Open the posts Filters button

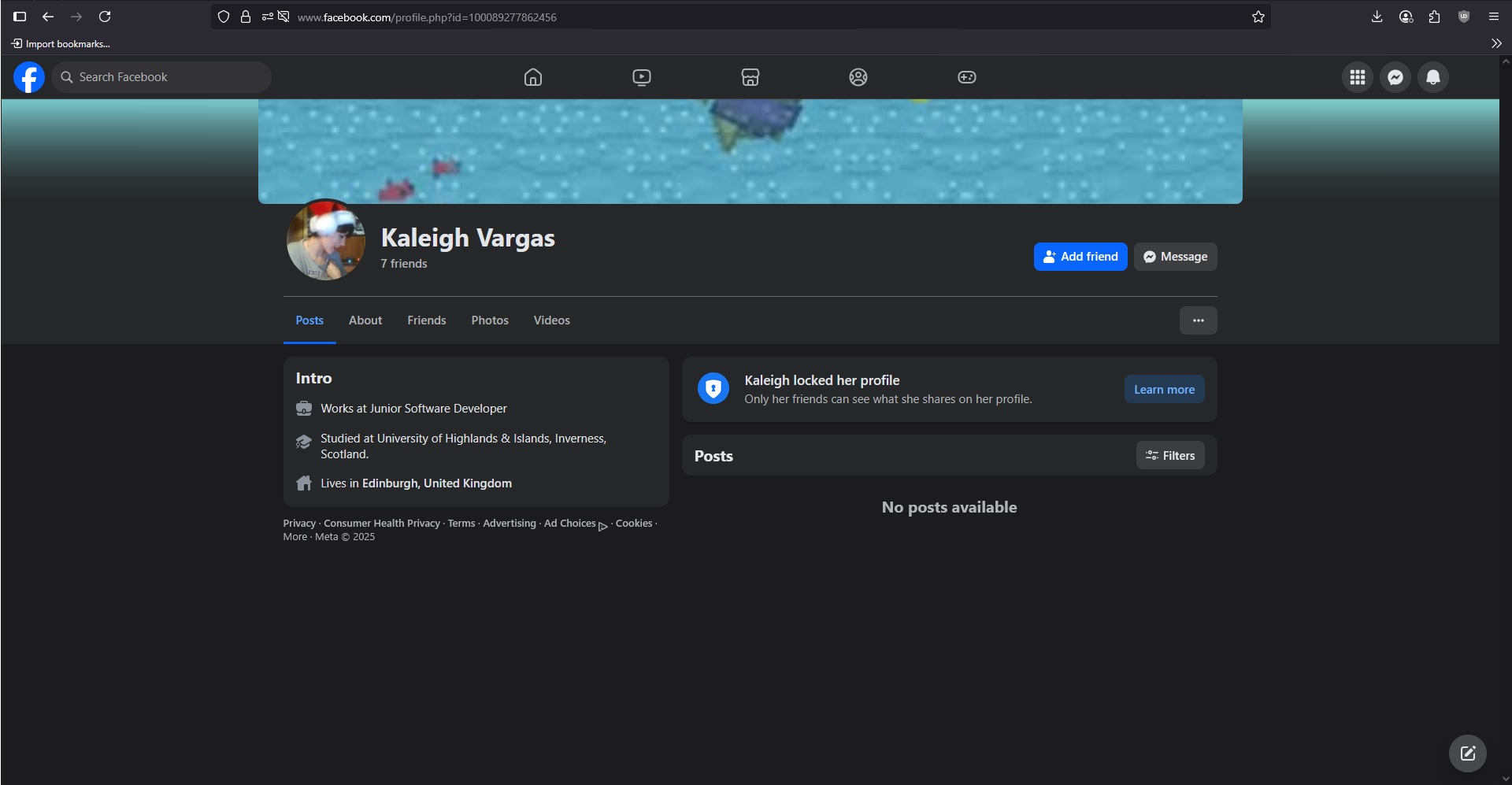pos(1170,456)
